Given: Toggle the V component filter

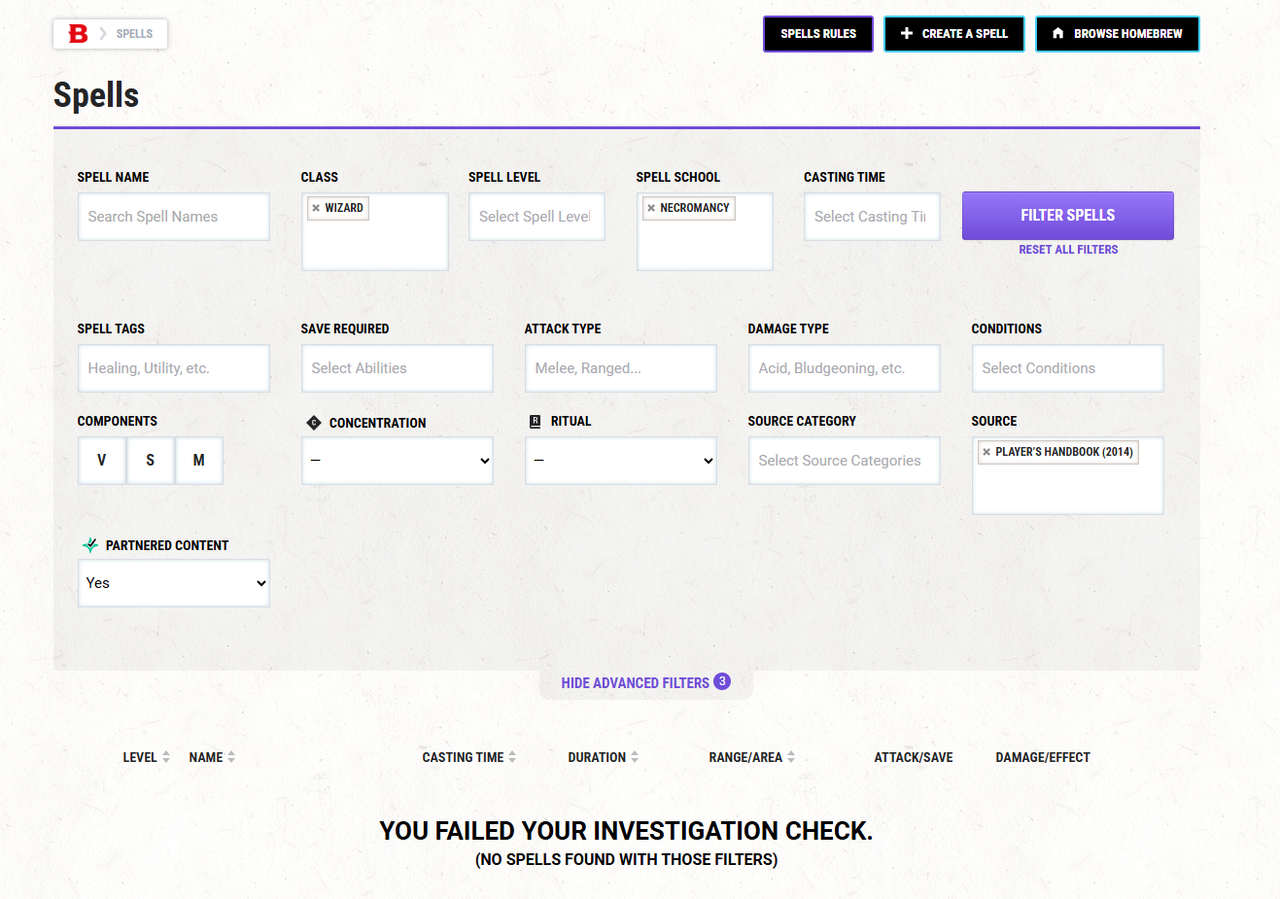Looking at the screenshot, I should [x=102, y=460].
